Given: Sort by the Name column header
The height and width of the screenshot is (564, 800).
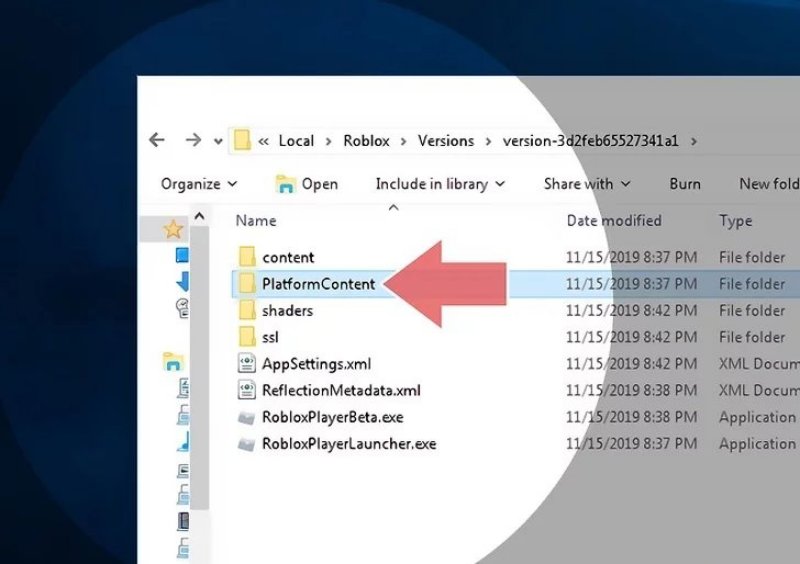Looking at the screenshot, I should click(x=256, y=220).
